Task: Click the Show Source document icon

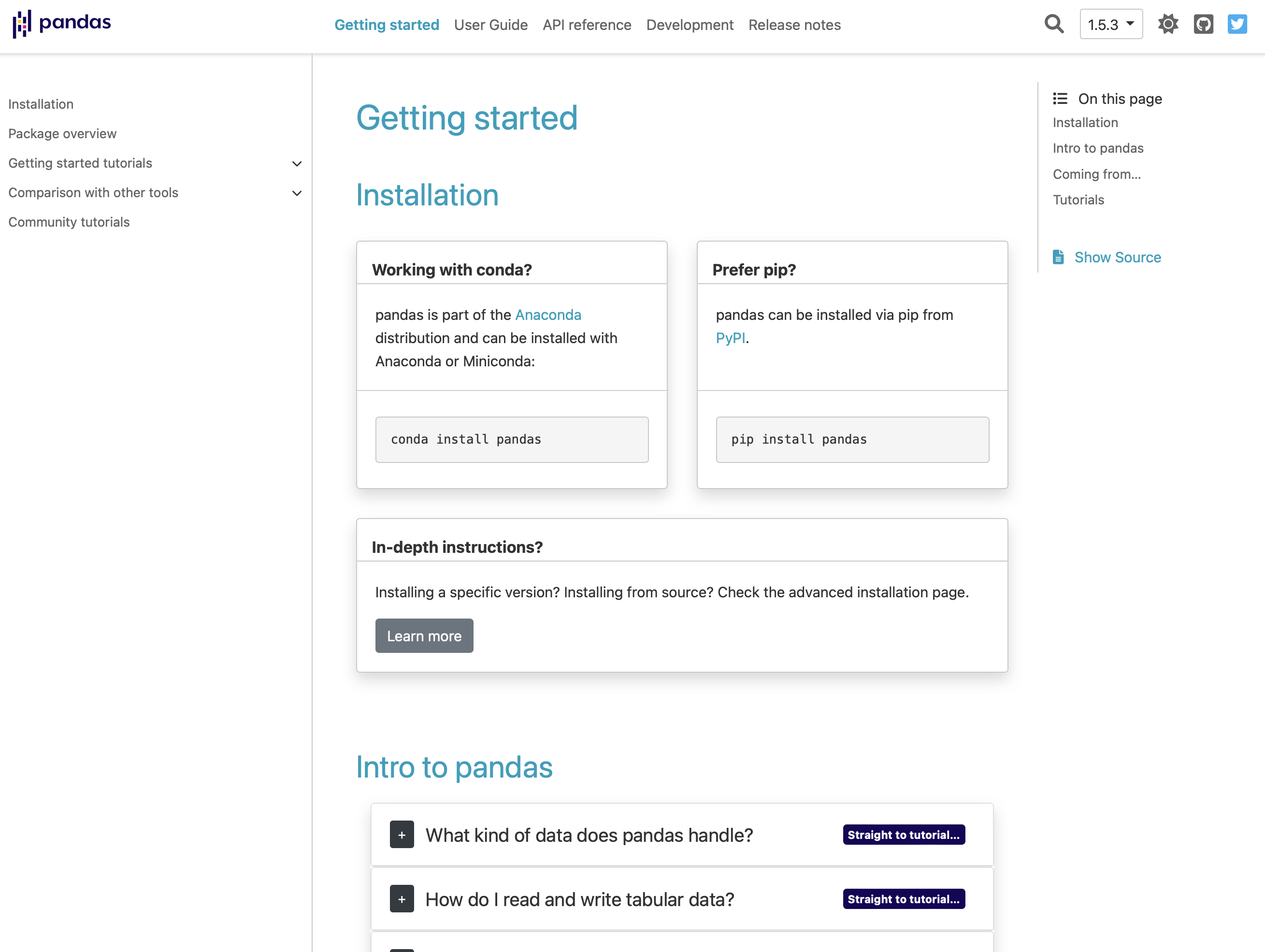Action: [1058, 258]
